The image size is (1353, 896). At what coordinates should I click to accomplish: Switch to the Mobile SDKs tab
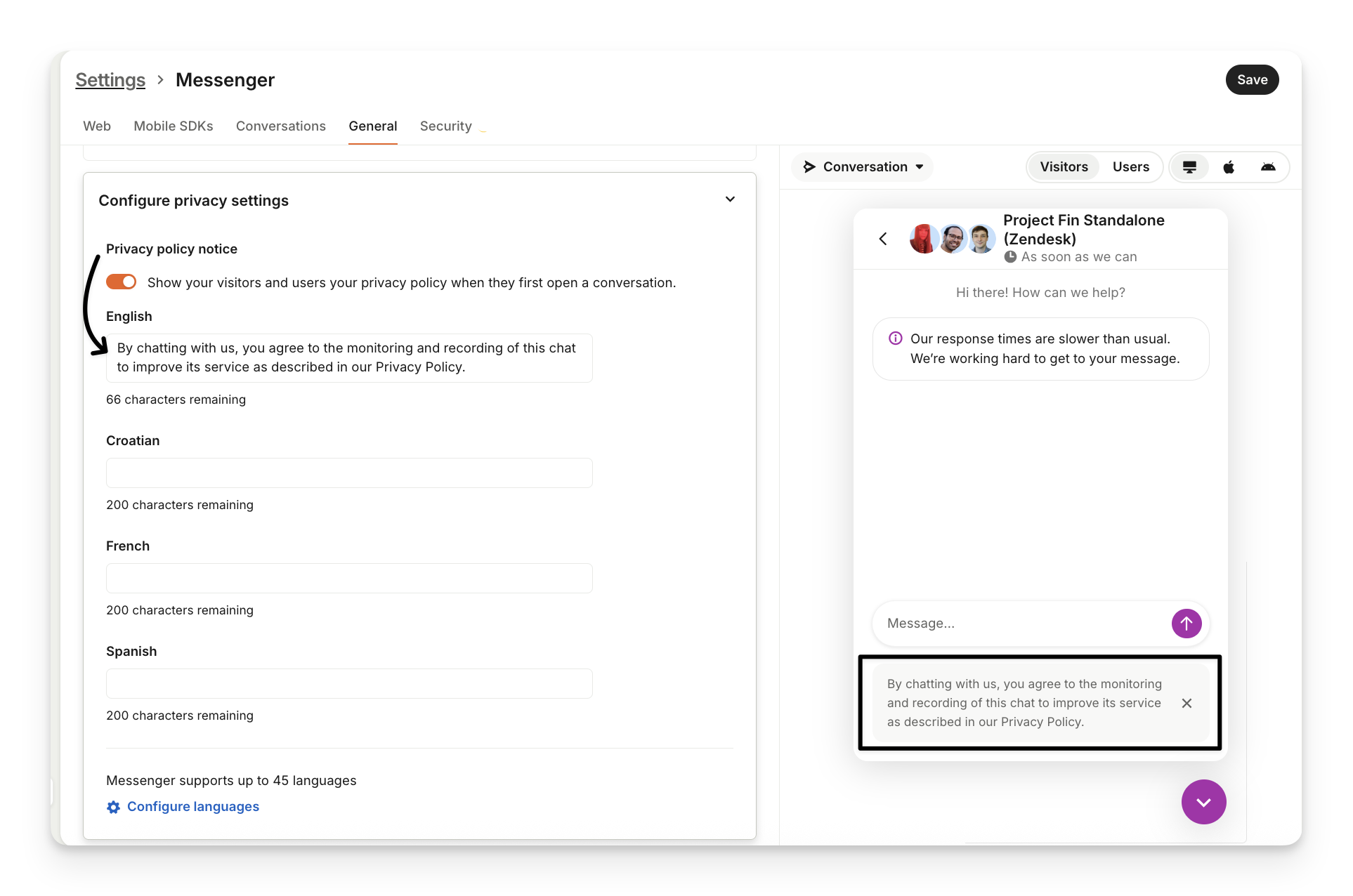(174, 126)
